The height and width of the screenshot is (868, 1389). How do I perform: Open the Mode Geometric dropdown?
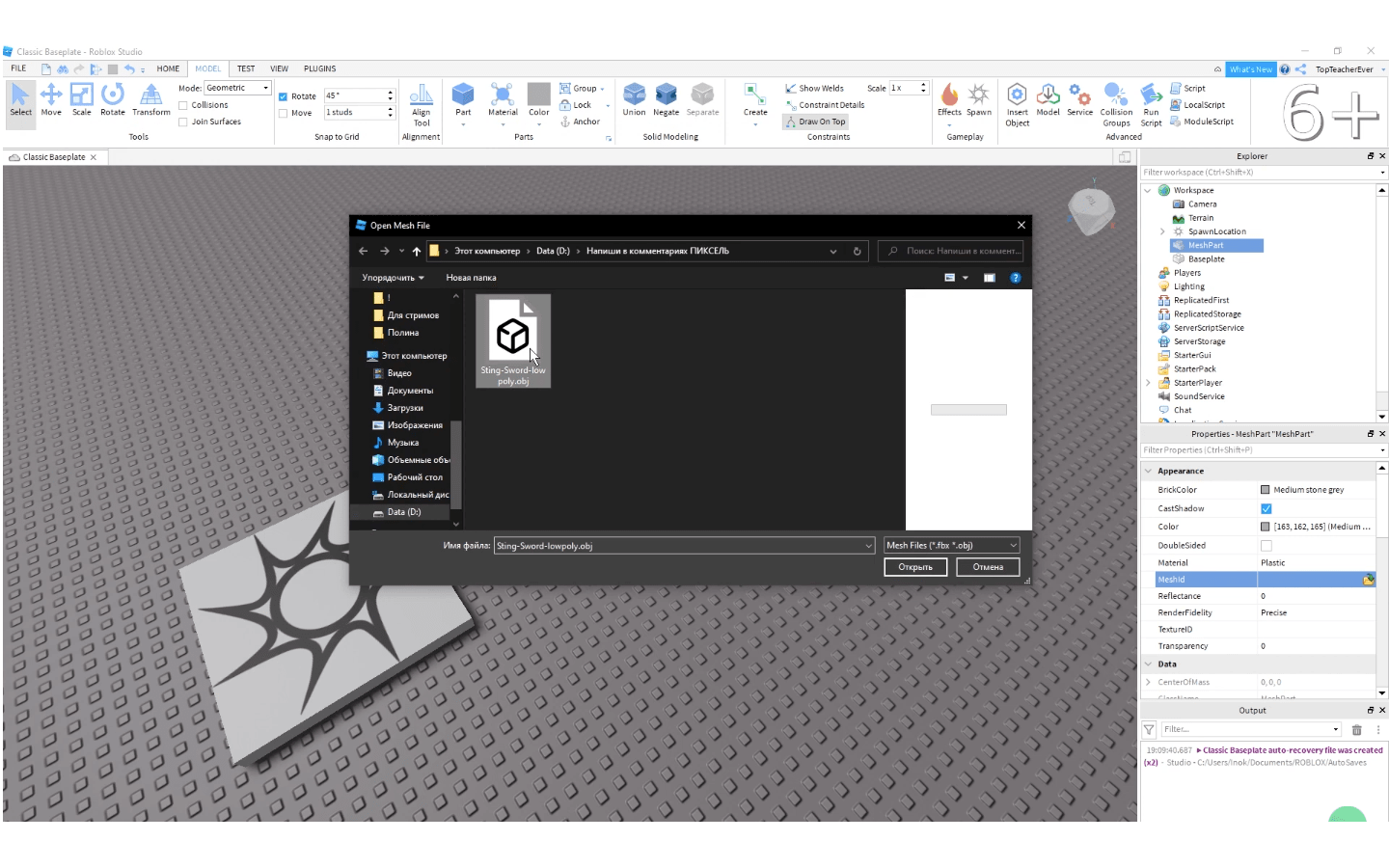(x=237, y=88)
